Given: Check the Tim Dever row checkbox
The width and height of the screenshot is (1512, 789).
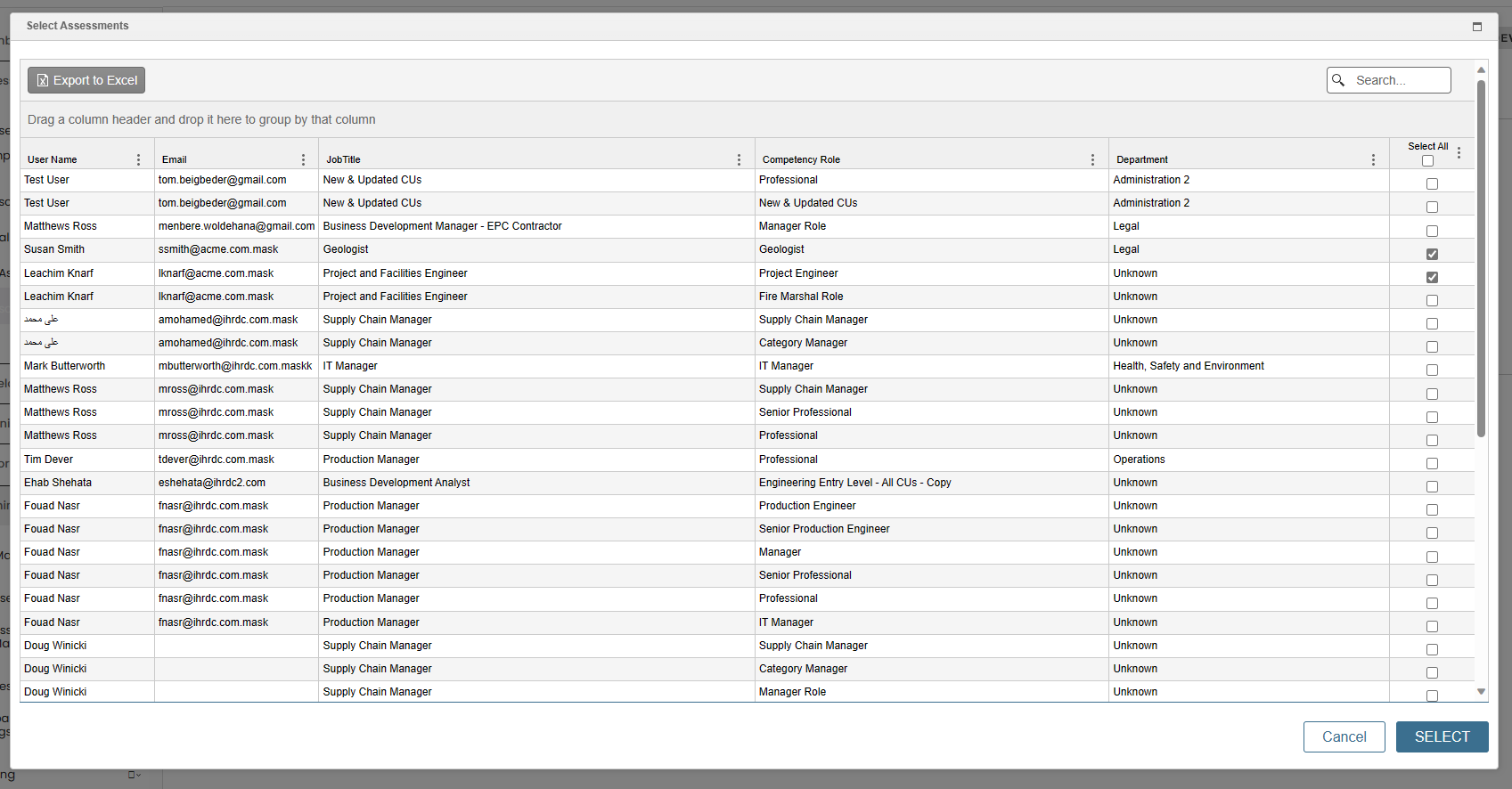Looking at the screenshot, I should [1432, 463].
